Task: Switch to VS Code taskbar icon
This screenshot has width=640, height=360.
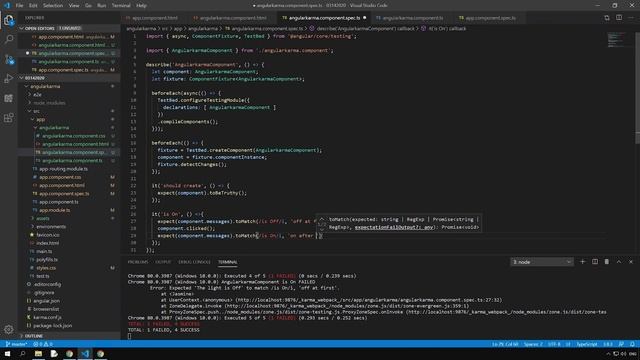Action: point(85,354)
